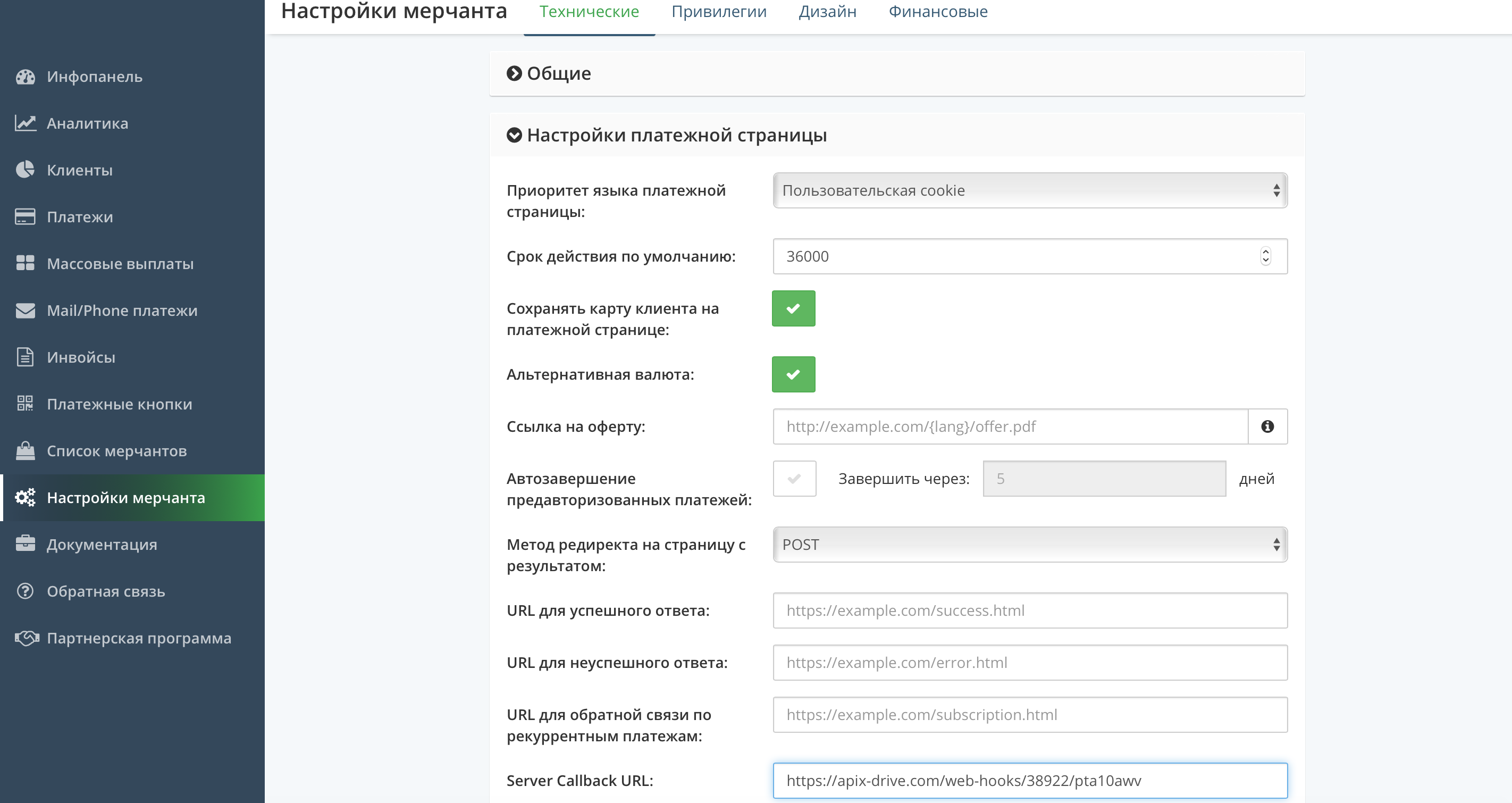Switch to the Финансовые tab
The height and width of the screenshot is (803, 1512).
pyautogui.click(x=937, y=12)
